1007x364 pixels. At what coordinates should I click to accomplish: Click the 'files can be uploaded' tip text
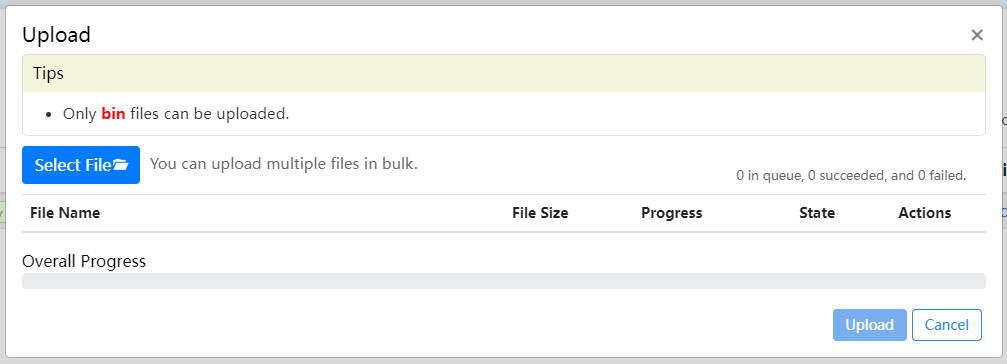pos(209,114)
